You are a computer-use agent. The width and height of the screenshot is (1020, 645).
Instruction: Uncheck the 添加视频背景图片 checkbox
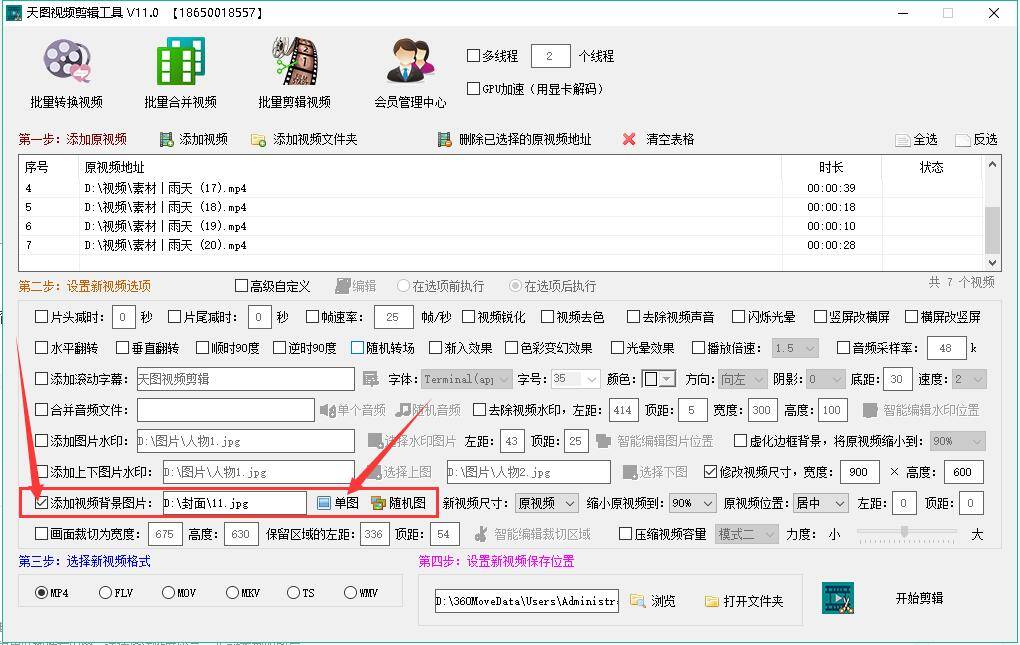(x=42, y=503)
